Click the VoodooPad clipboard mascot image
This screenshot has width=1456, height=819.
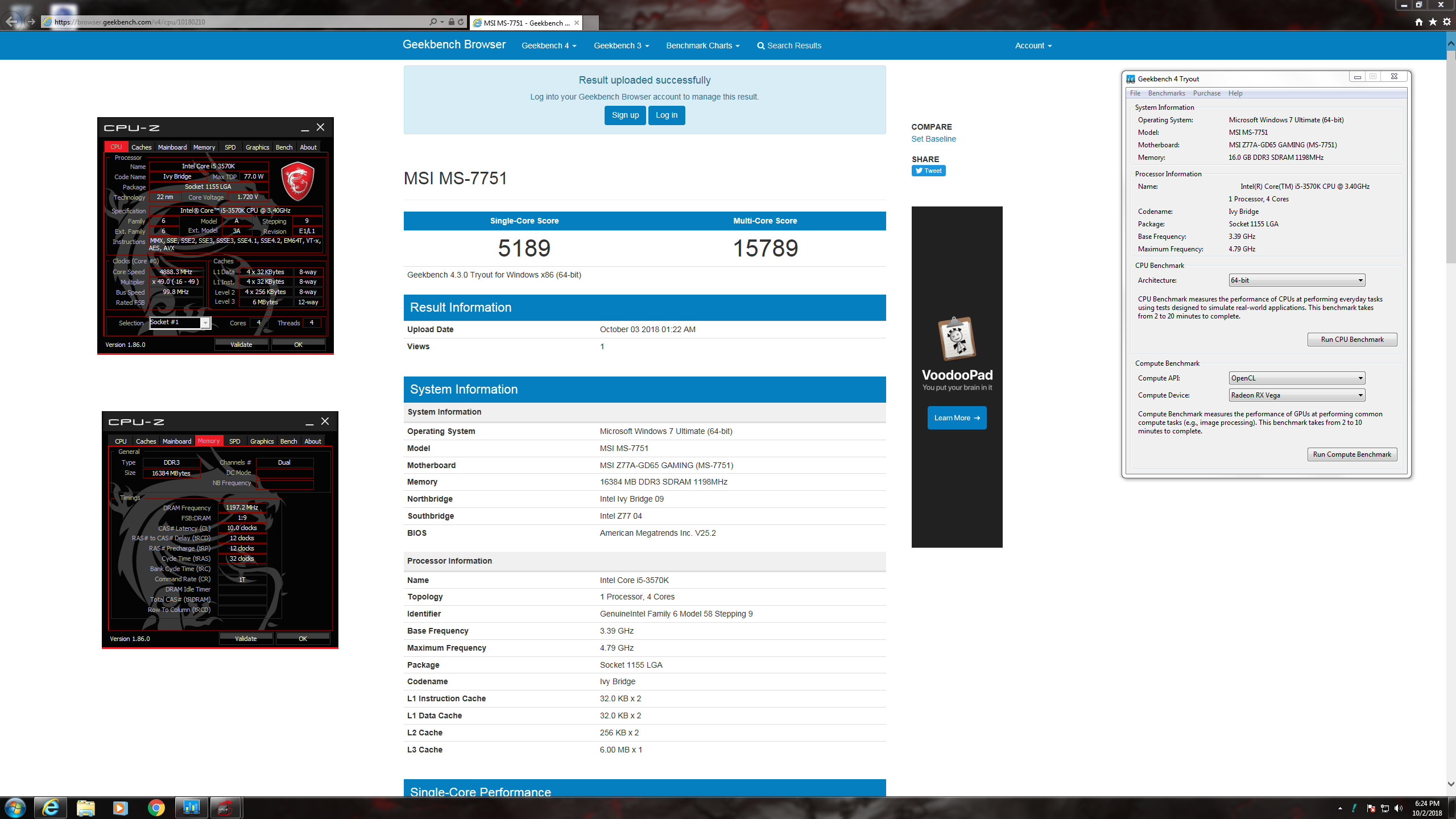click(957, 339)
